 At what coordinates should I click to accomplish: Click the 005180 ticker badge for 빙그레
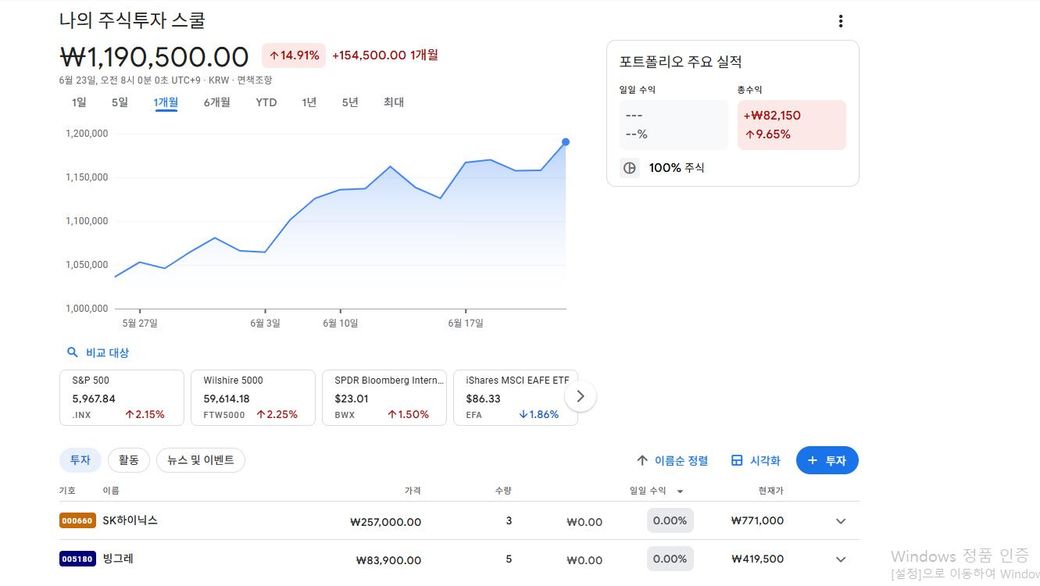coord(77,559)
